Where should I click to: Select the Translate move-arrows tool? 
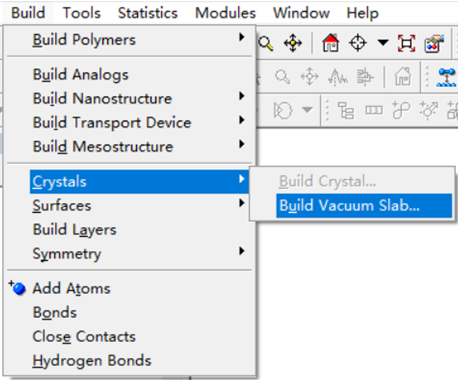(x=293, y=43)
